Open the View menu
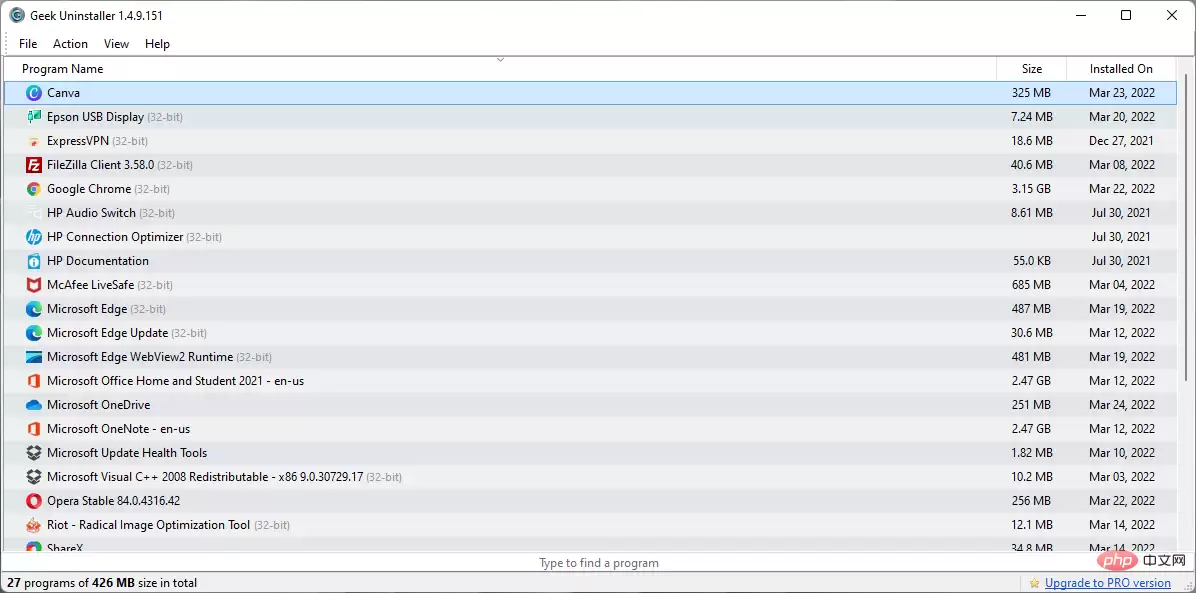Screen dimensions: 1196x593 pos(117,44)
